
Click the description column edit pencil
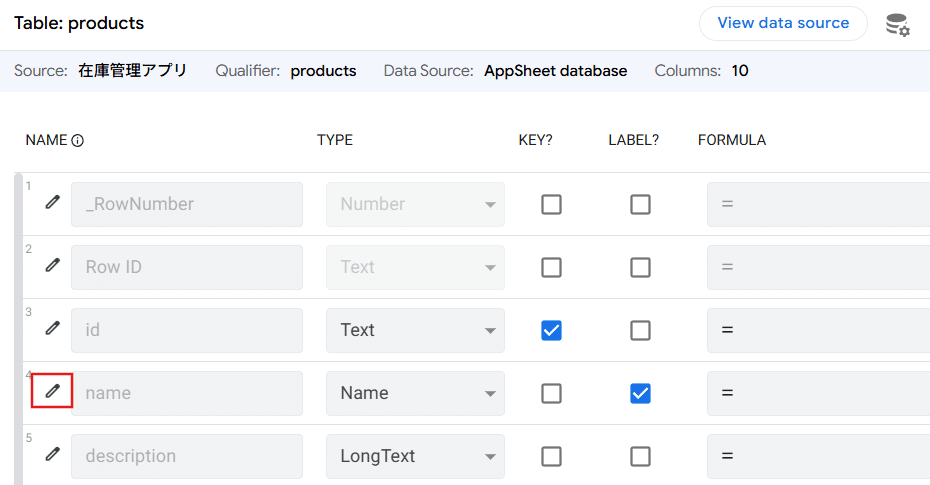tap(53, 455)
